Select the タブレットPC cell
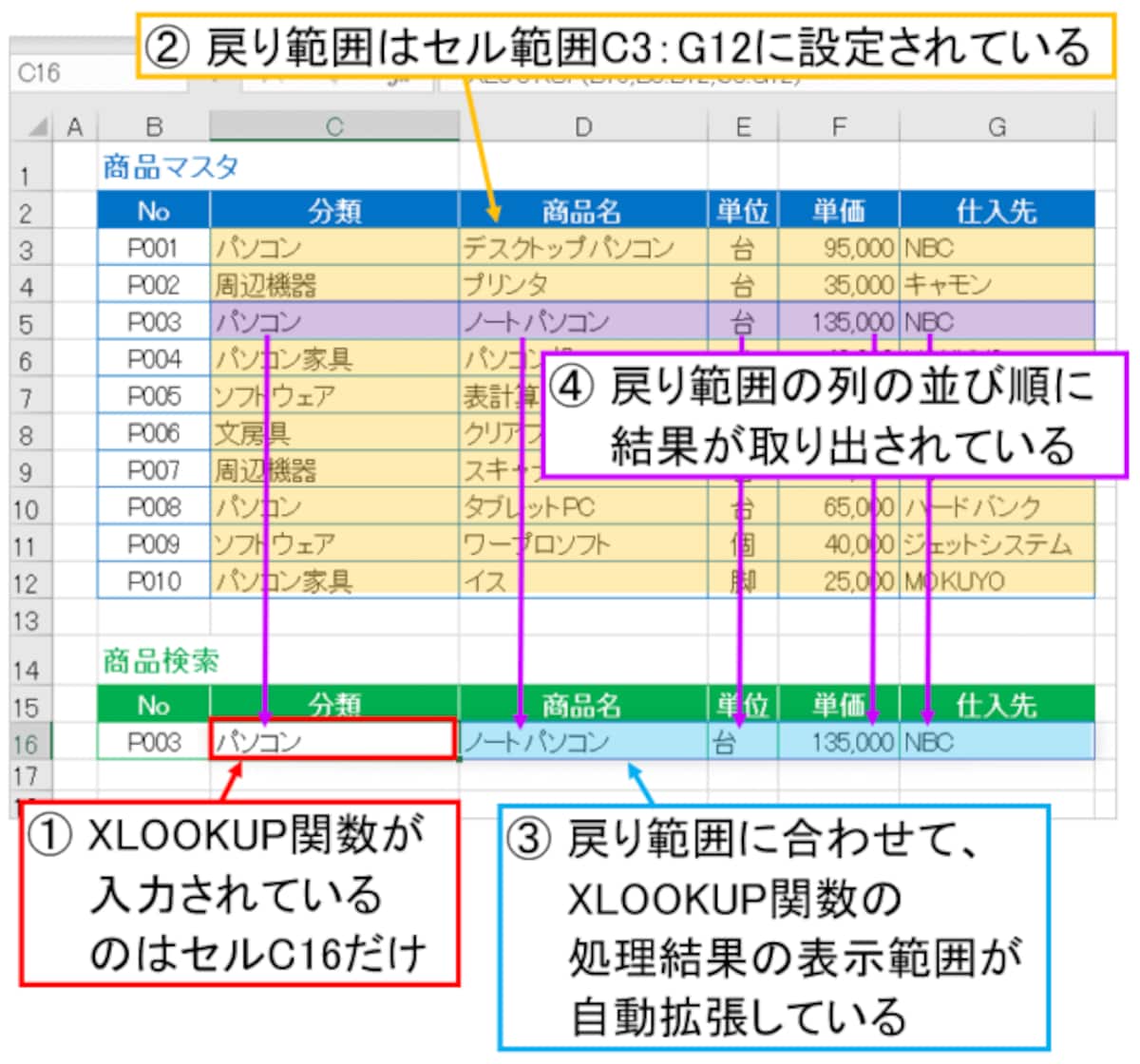Image resolution: width=1140 pixels, height=1064 pixels. click(x=583, y=507)
